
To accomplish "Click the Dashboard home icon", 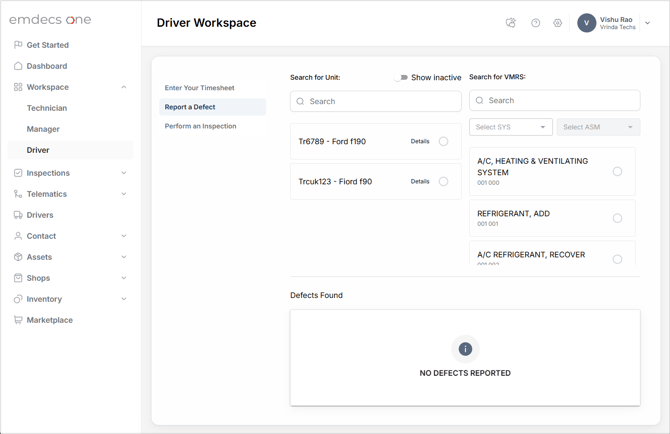I will [x=18, y=66].
